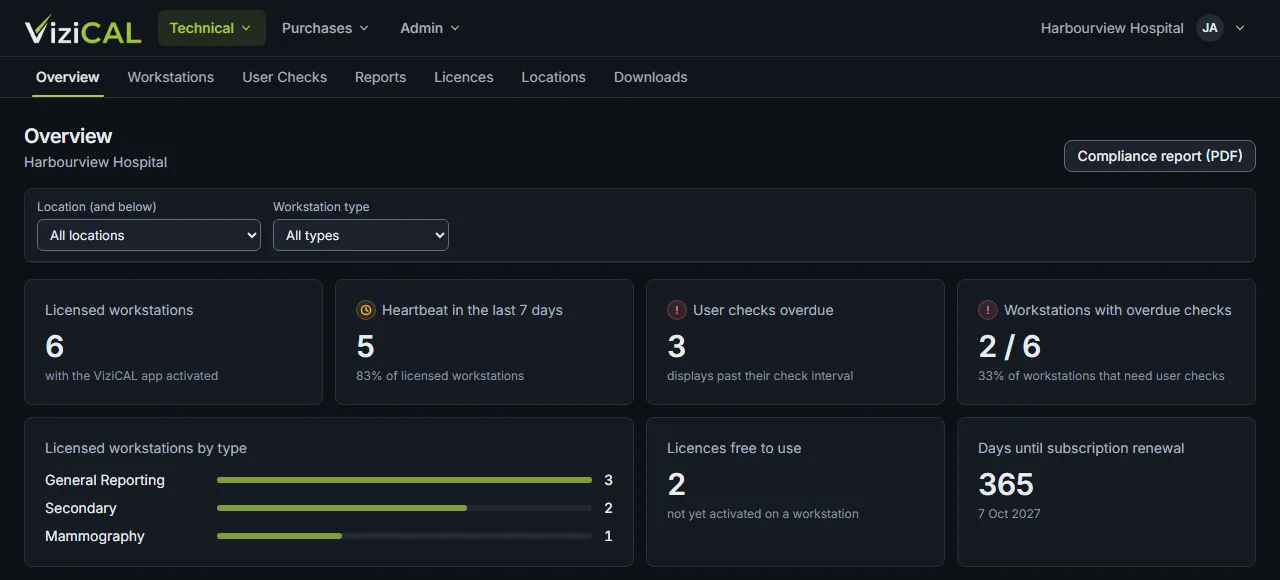Click the ViziCAL logo
This screenshot has height=580, width=1280.
[x=83, y=29]
